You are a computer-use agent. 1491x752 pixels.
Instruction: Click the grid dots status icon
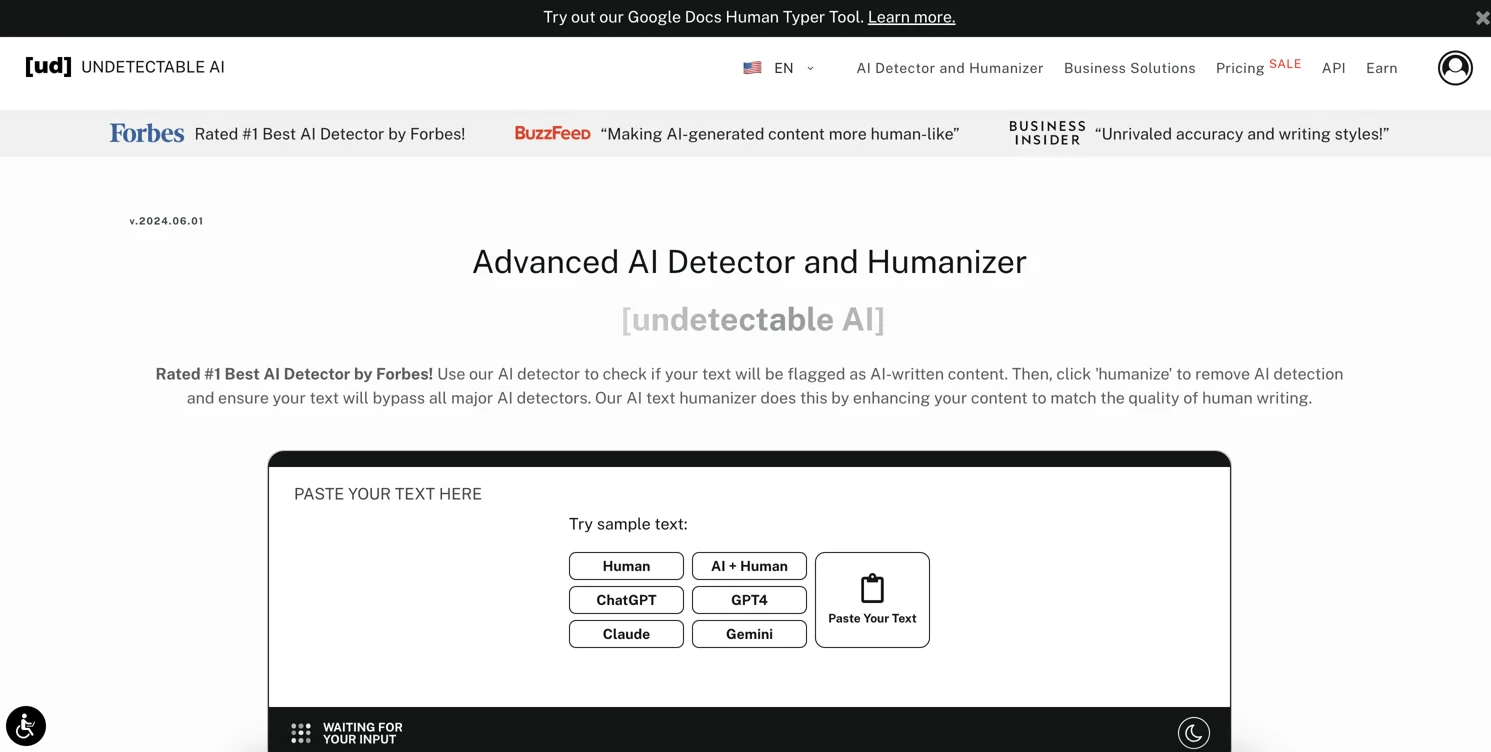click(x=301, y=733)
